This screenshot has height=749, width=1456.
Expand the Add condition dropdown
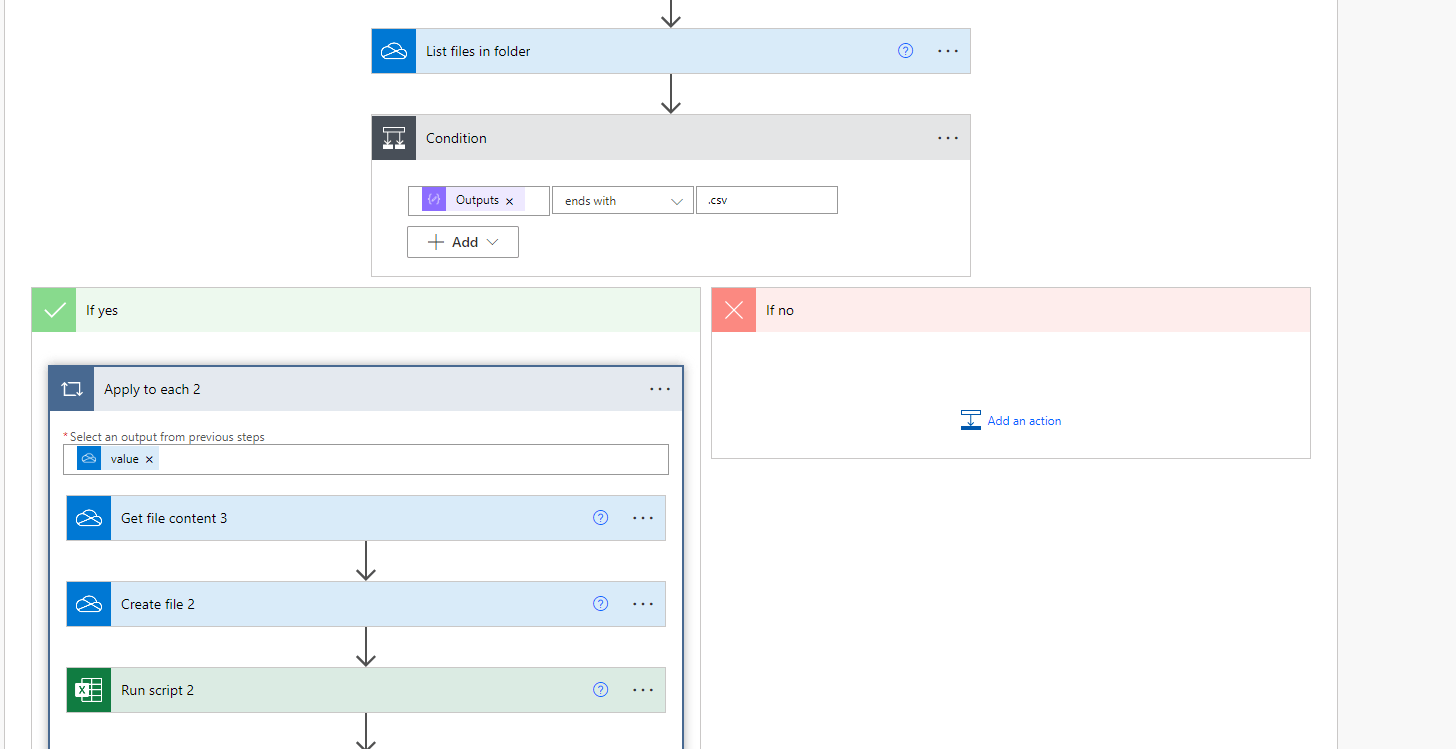point(462,241)
